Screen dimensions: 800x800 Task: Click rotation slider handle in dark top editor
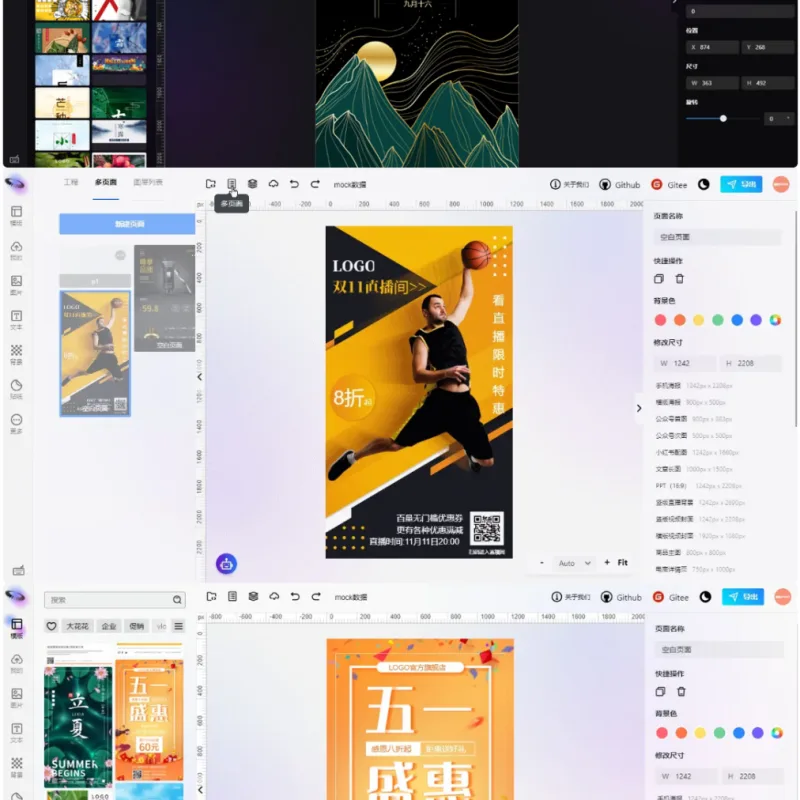coord(723,118)
